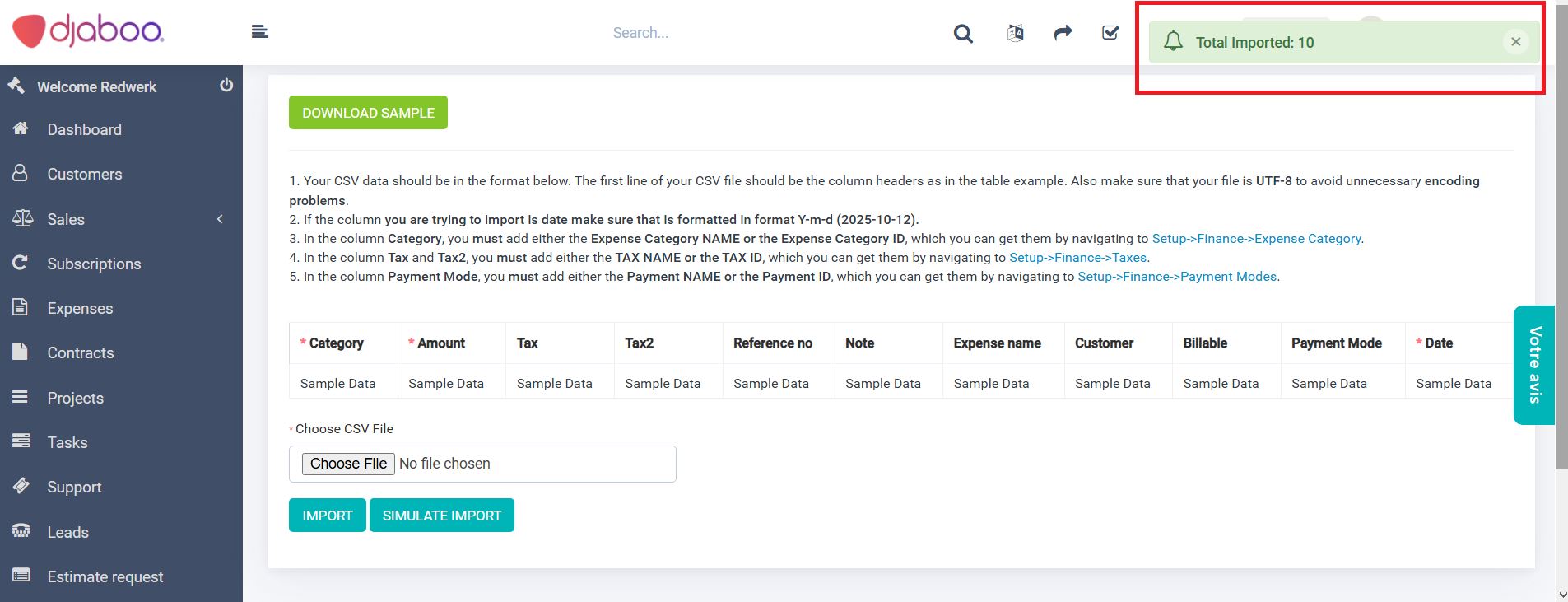Click the page vertical scrollbar
Viewport: 1568px width, 602px height.
tap(1561, 239)
